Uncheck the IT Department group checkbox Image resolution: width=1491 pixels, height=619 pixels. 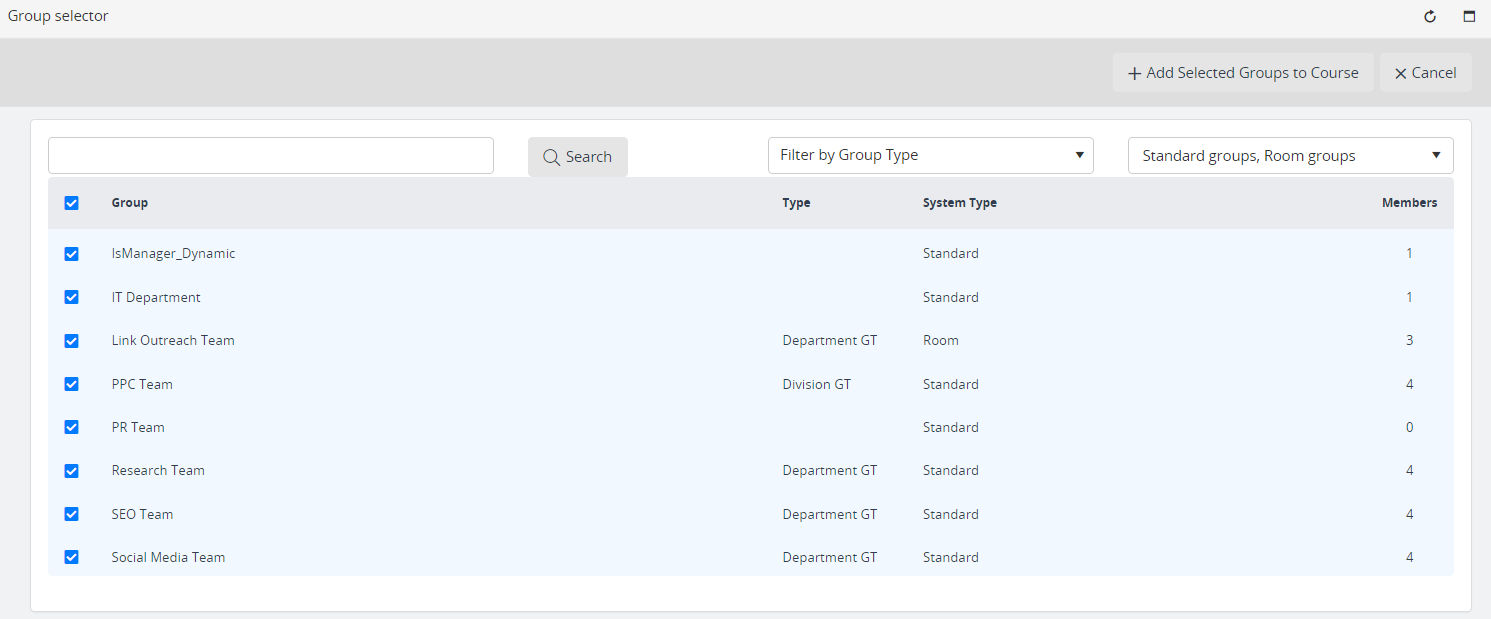tap(71, 297)
